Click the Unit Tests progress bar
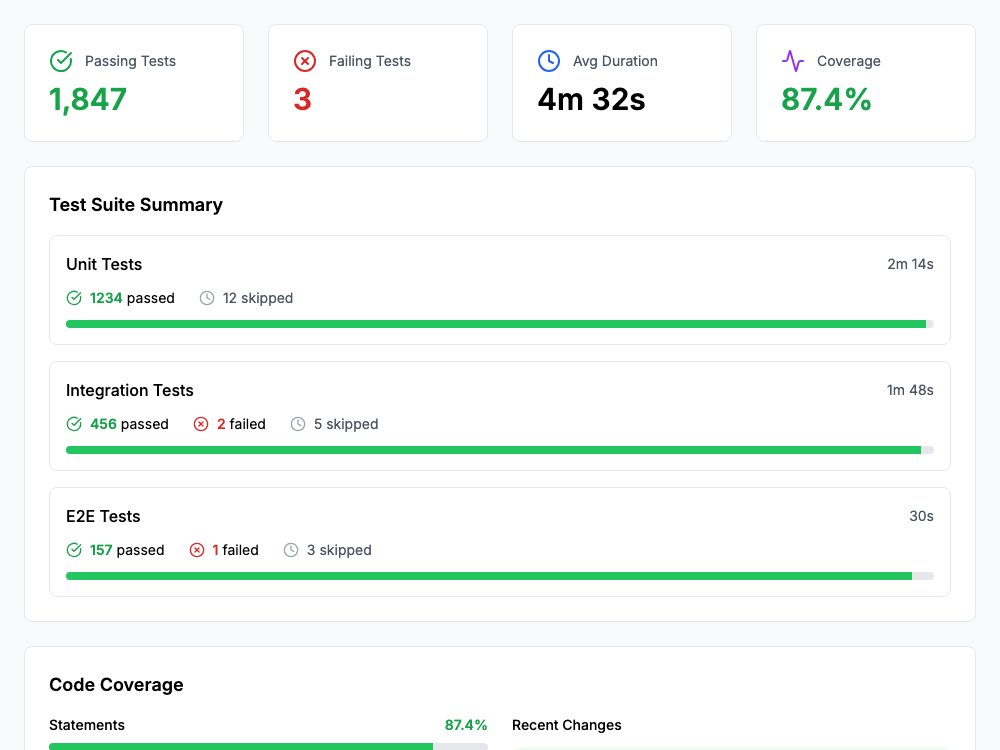 click(x=500, y=324)
